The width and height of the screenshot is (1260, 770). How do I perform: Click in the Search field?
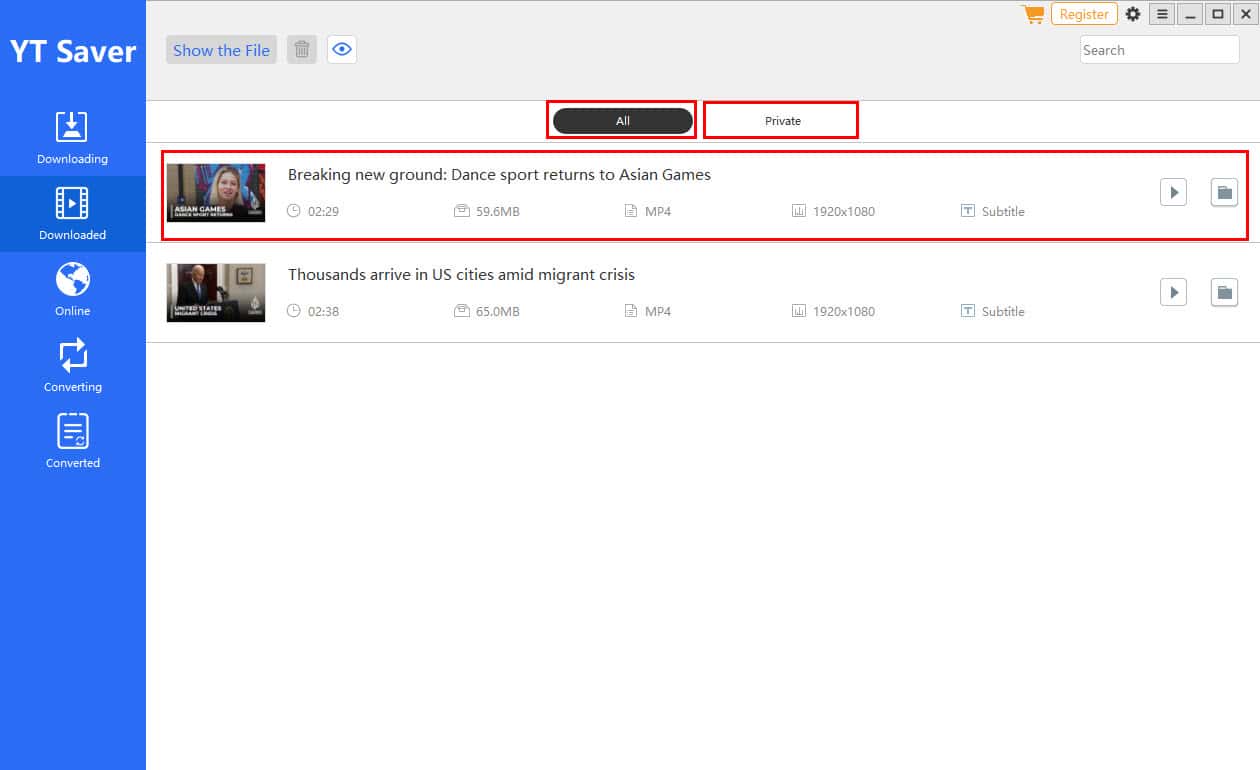(1160, 50)
